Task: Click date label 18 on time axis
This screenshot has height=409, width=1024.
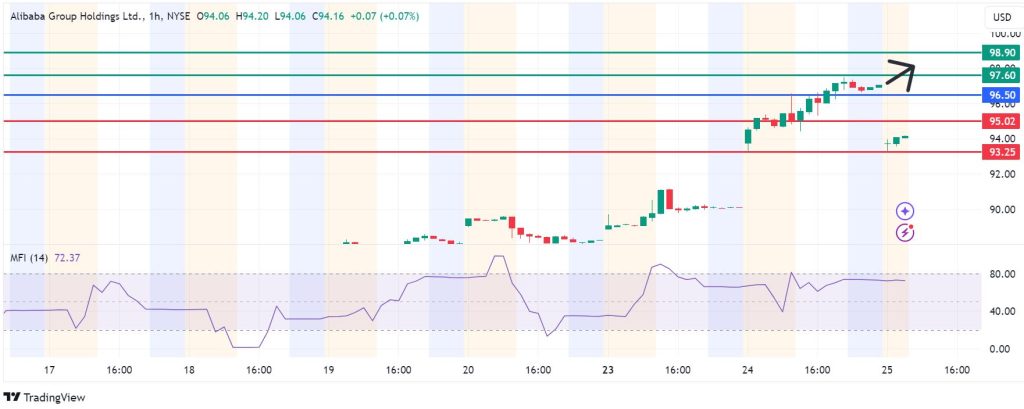Action: (x=187, y=370)
